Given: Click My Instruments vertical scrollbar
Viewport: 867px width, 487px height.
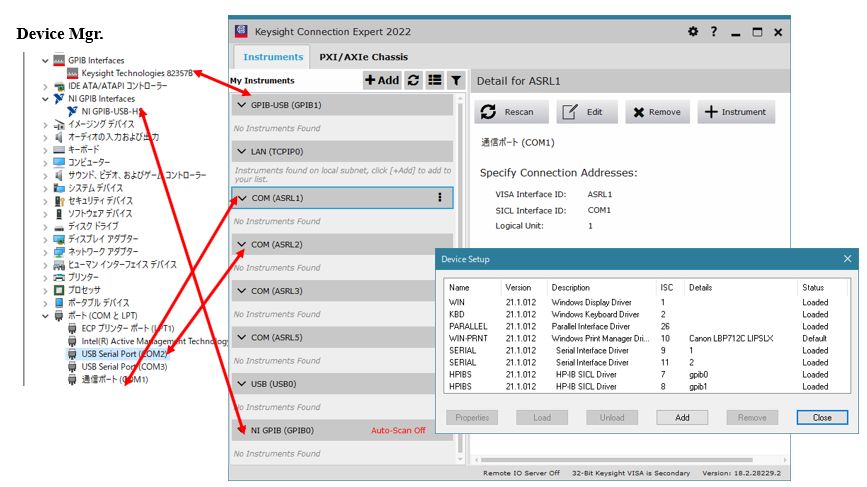Looking at the screenshot, I should (x=460, y=278).
